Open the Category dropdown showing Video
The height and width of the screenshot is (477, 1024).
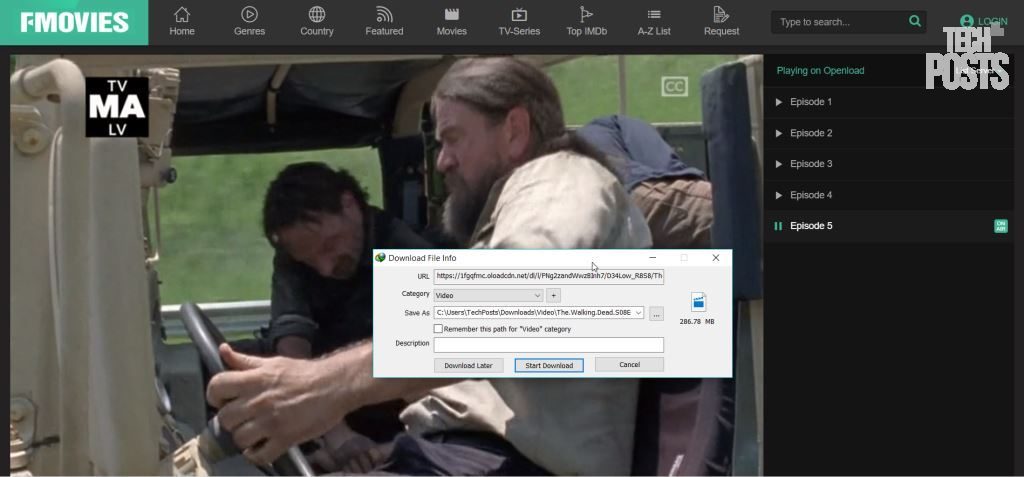pos(488,295)
